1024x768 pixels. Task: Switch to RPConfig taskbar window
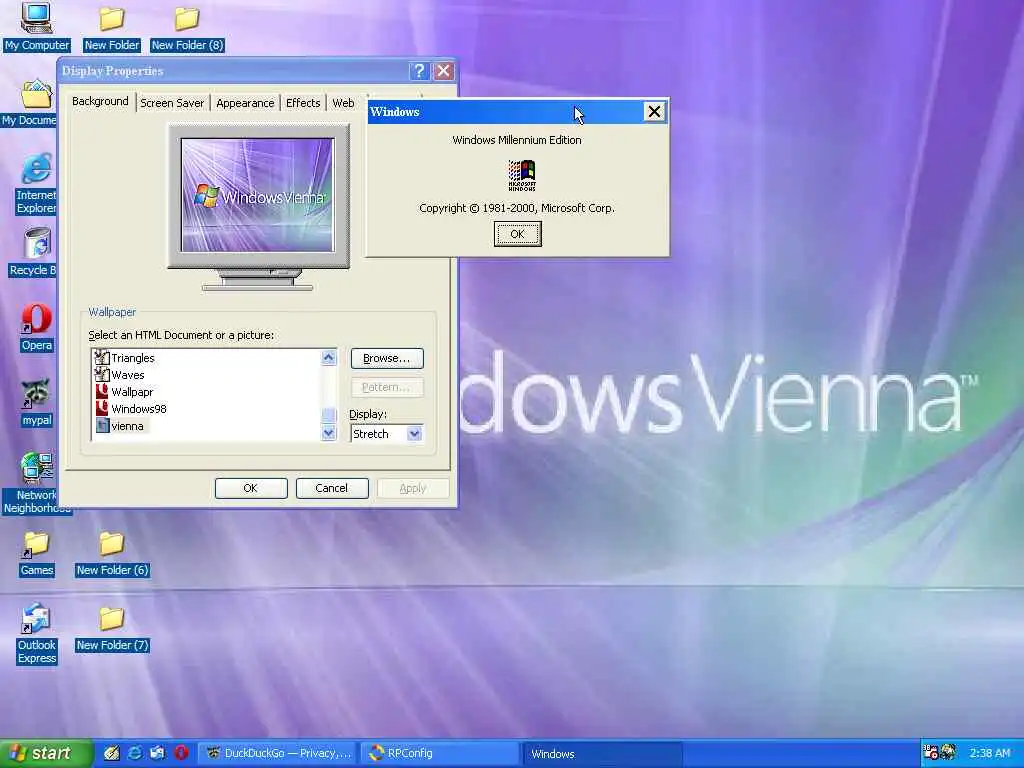[x=441, y=753]
